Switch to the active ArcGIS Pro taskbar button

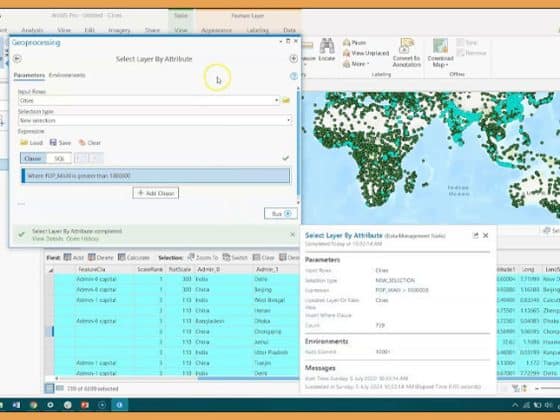pyautogui.click(x=119, y=405)
